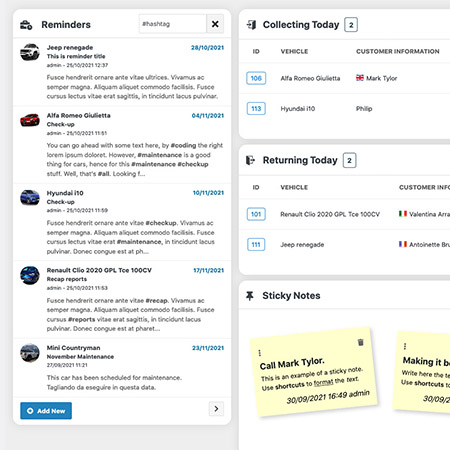The image size is (450, 450).
Task: Click the #coding hashtag in reminder
Action: pyautogui.click(x=183, y=145)
